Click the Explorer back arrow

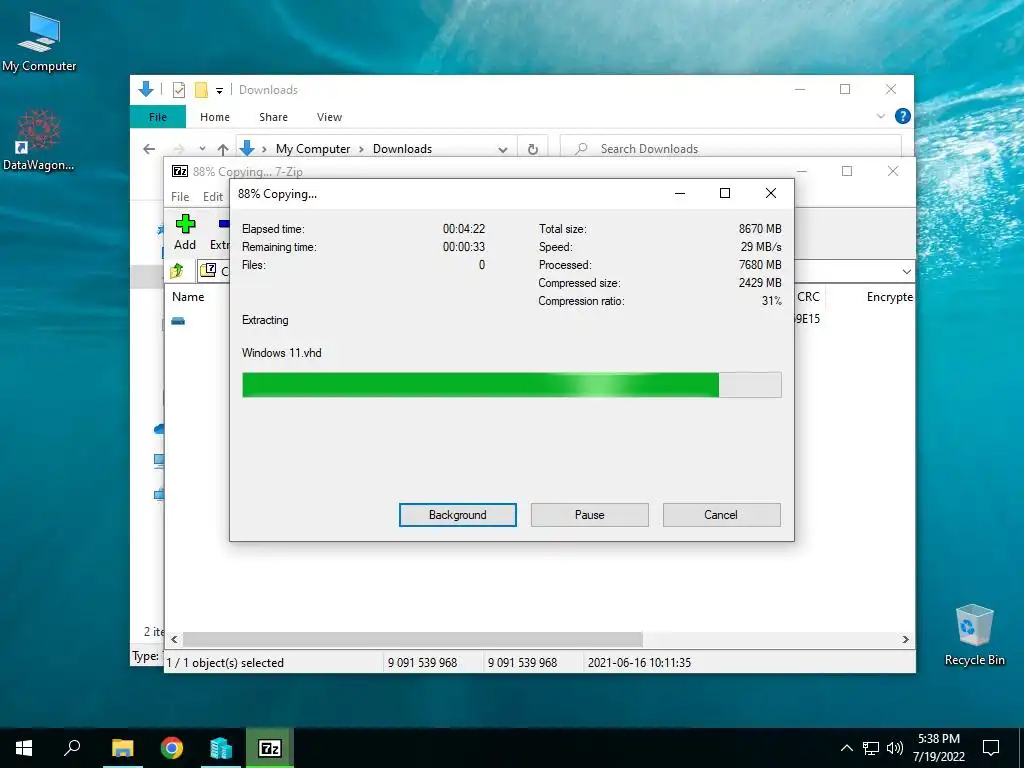(149, 149)
